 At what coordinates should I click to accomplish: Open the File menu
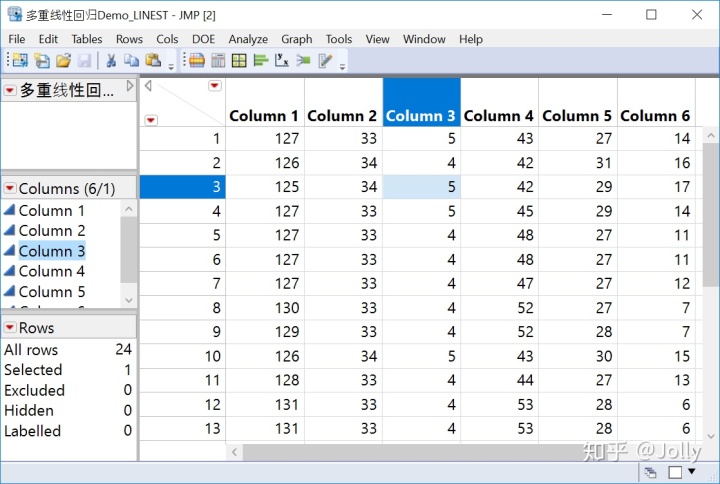click(x=17, y=39)
